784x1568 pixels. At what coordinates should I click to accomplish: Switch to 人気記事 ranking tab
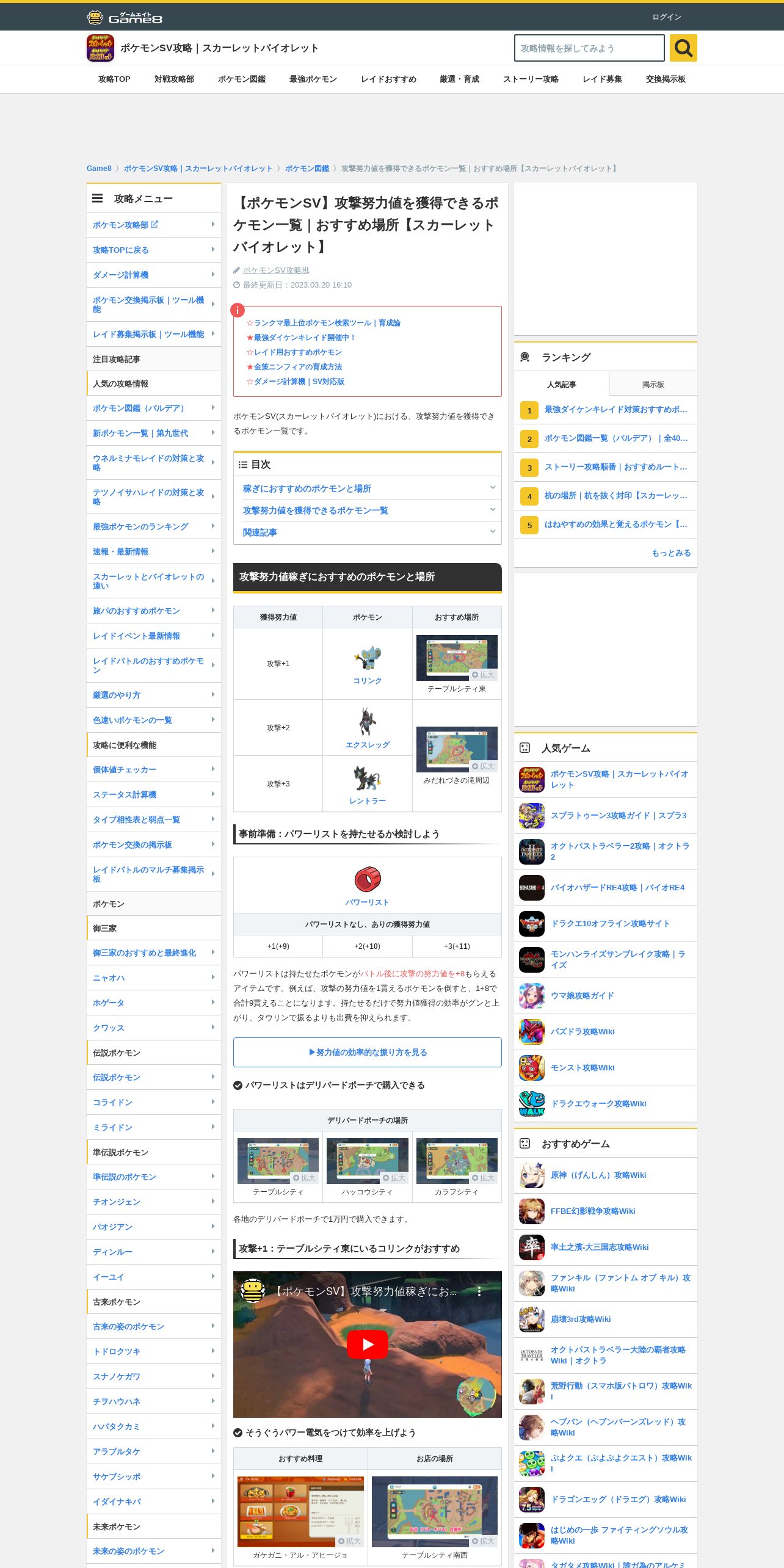point(561,384)
